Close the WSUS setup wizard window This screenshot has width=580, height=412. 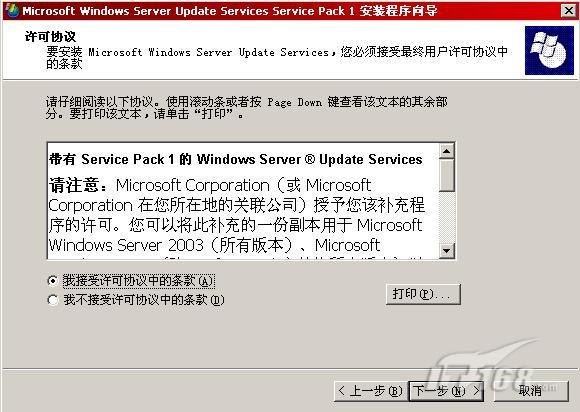tap(568, 10)
